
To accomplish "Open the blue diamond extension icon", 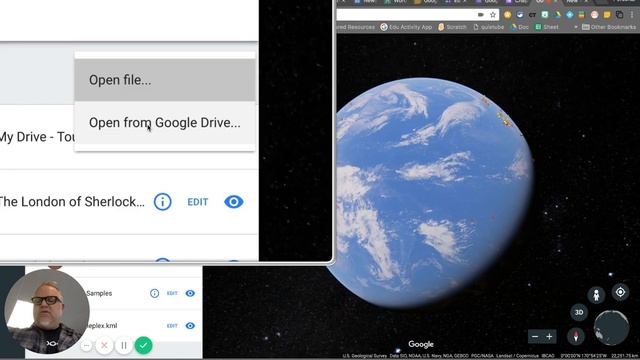I will point(569,15).
